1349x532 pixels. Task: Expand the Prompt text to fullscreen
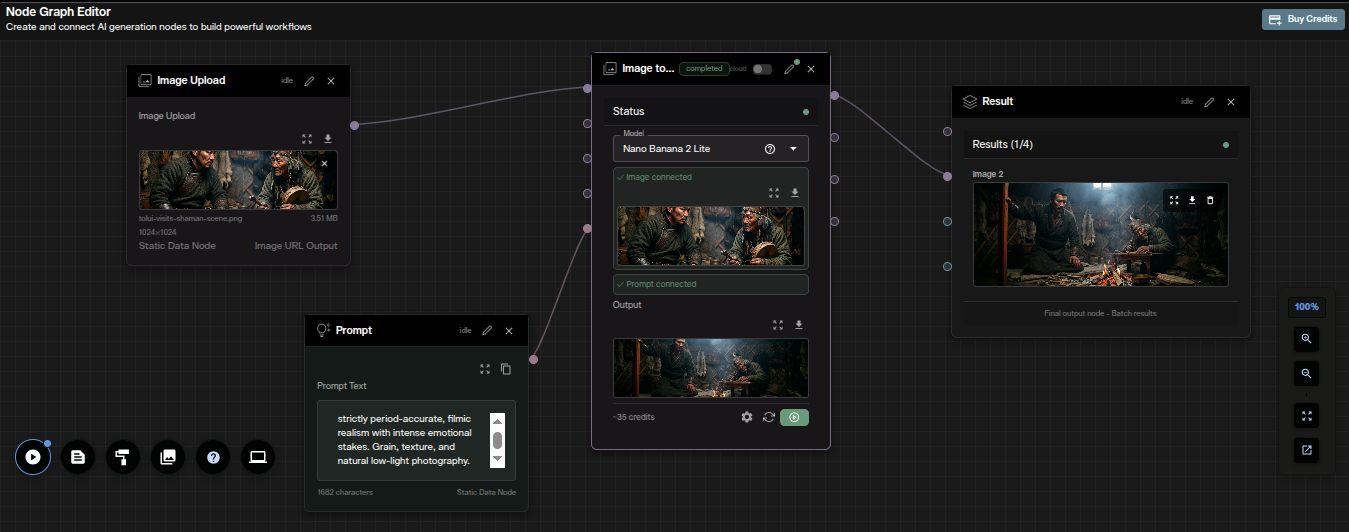[x=485, y=369]
